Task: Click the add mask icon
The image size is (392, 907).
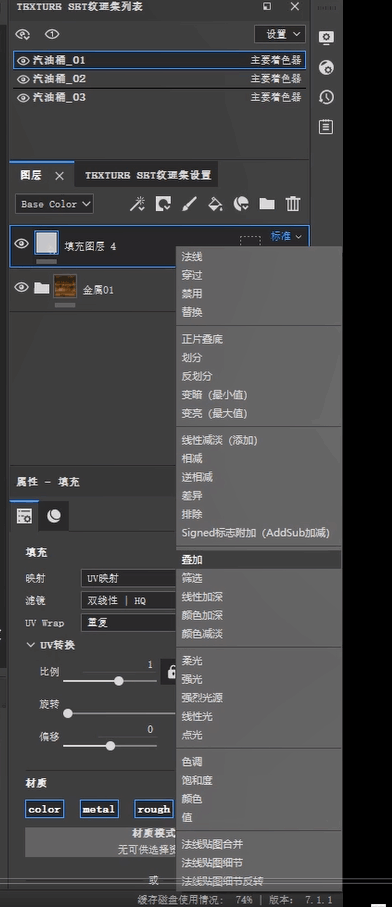Action: coord(163,204)
